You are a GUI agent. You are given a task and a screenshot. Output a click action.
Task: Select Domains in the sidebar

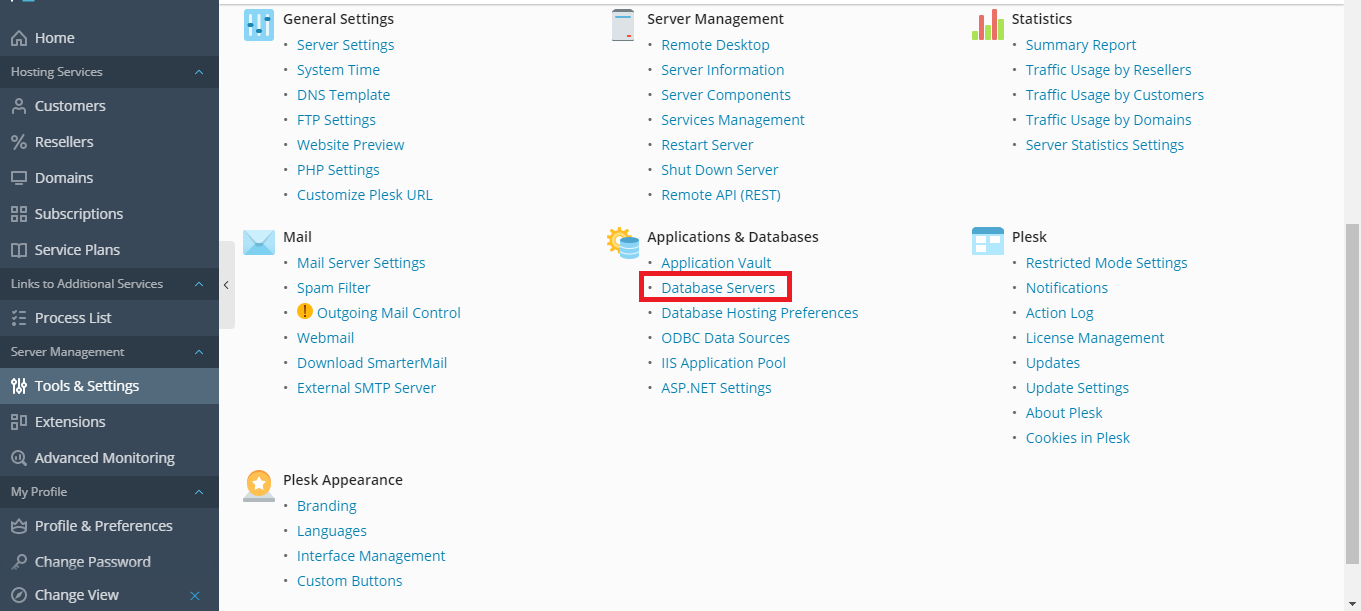[109, 178]
